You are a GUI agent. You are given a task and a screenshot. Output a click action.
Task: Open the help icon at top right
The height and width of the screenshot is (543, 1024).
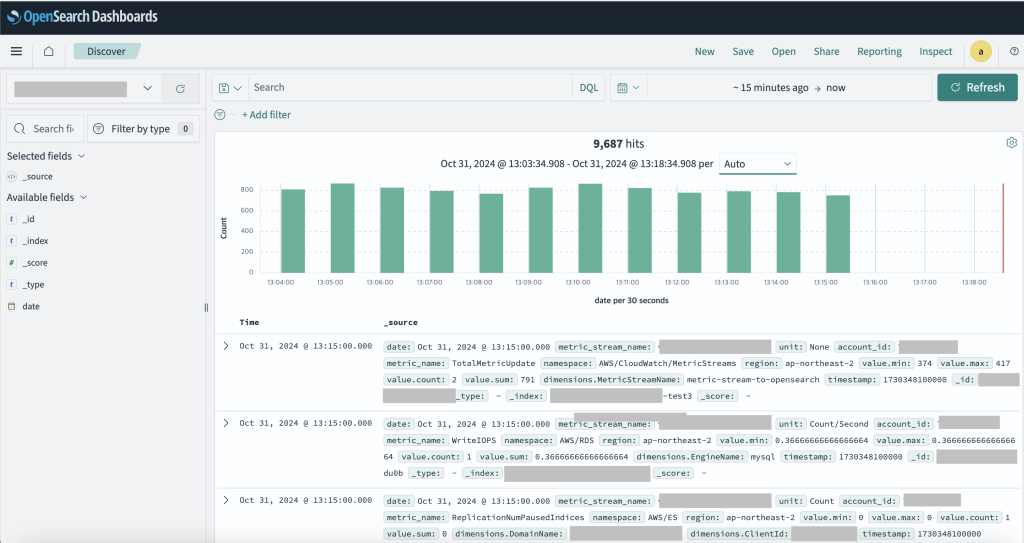[x=1014, y=51]
